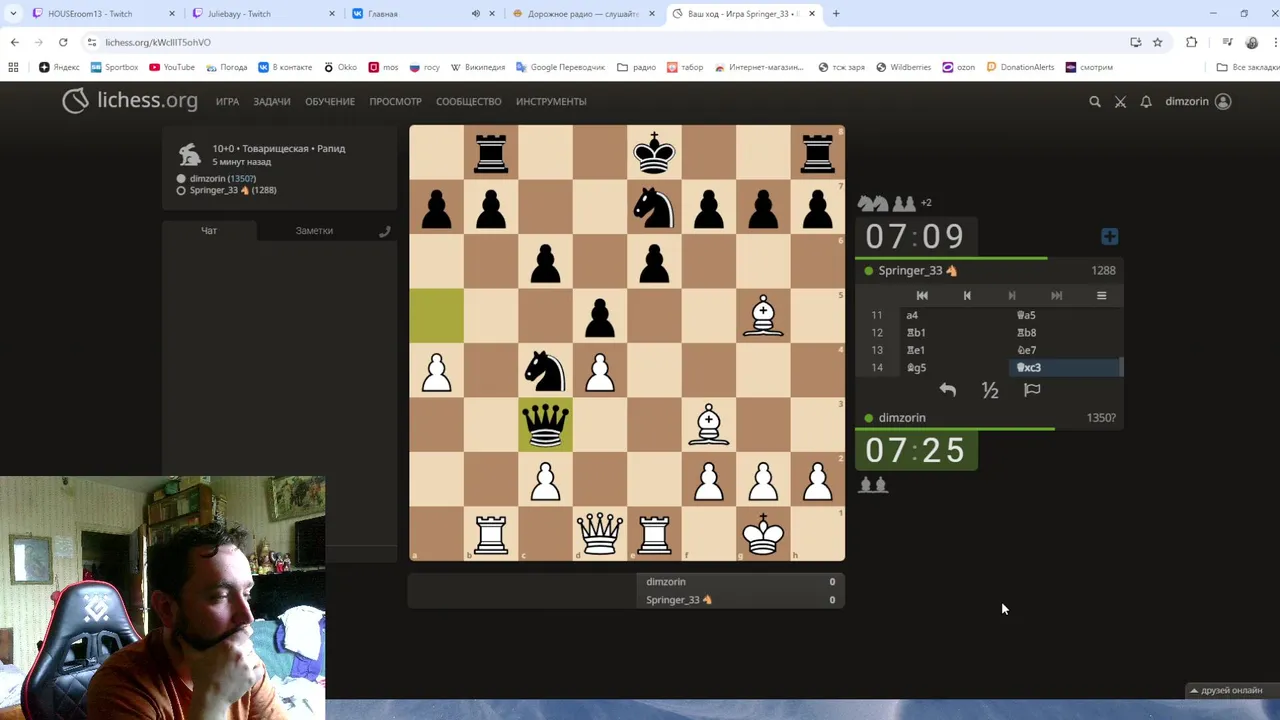
Task: Open the YouTube bookmark
Action: click(172, 67)
